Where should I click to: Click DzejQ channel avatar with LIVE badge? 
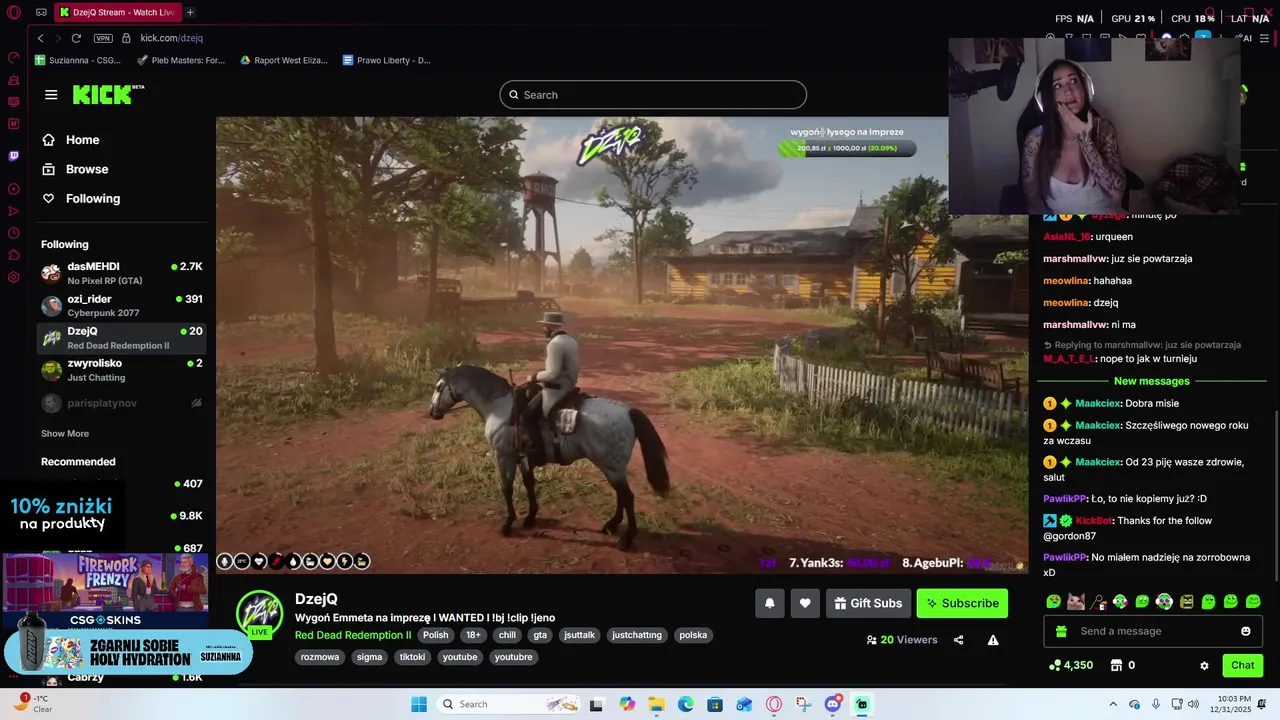[259, 615]
